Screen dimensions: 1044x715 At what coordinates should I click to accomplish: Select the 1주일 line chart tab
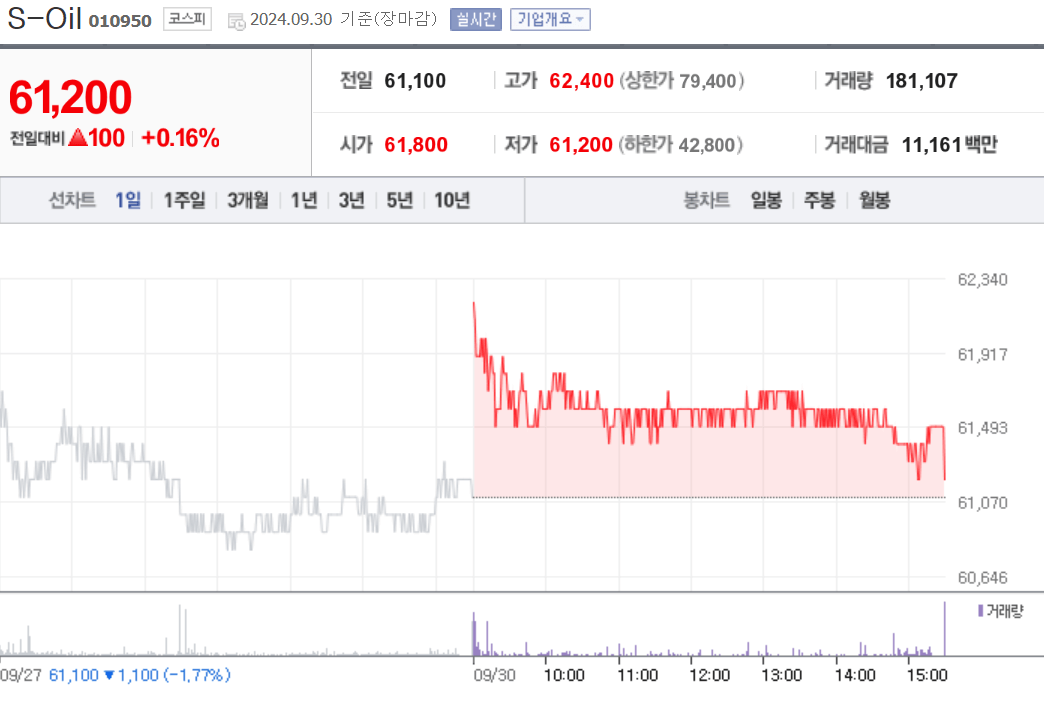pos(184,200)
